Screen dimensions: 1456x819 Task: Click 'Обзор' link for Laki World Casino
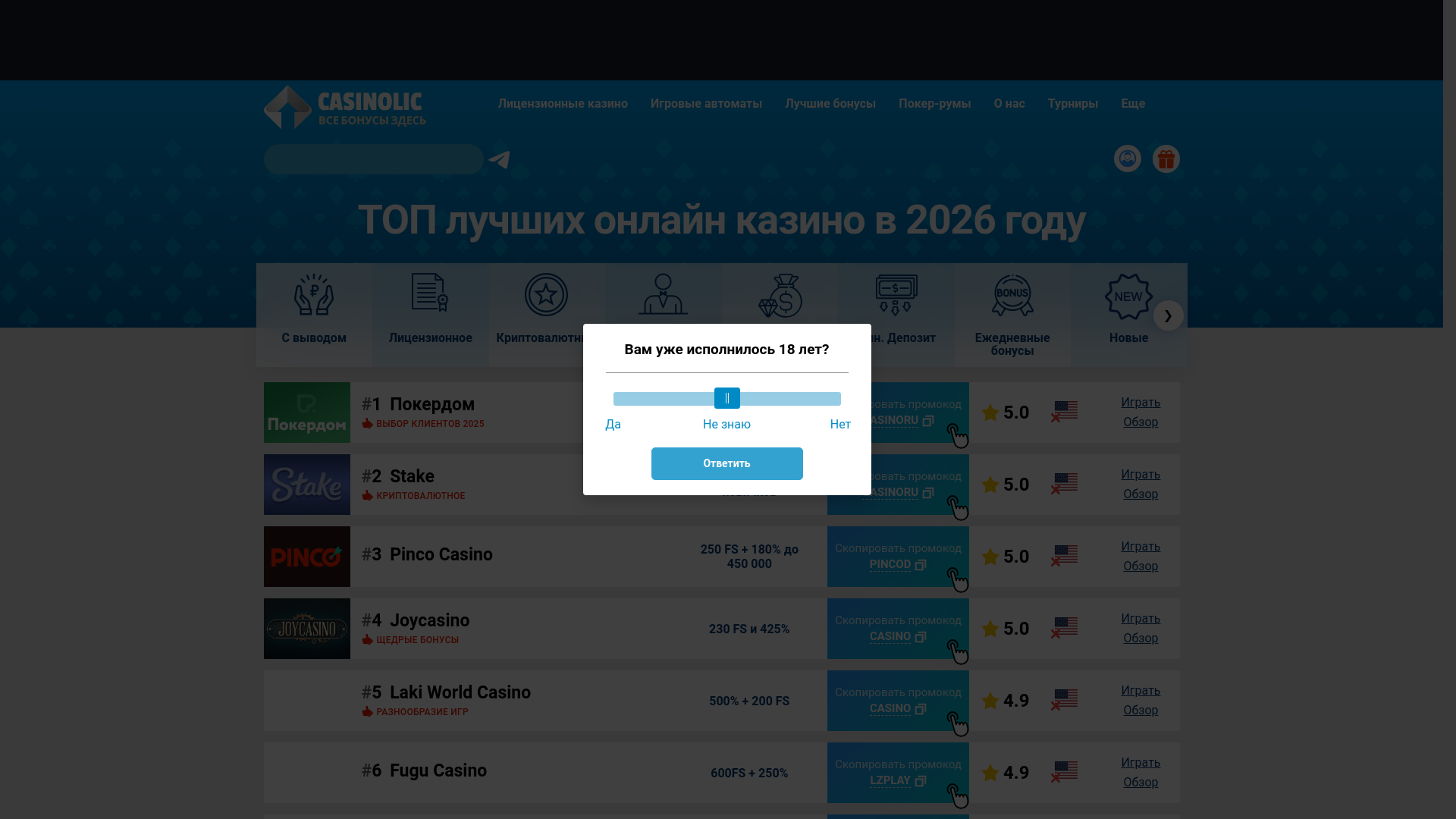pyautogui.click(x=1141, y=711)
